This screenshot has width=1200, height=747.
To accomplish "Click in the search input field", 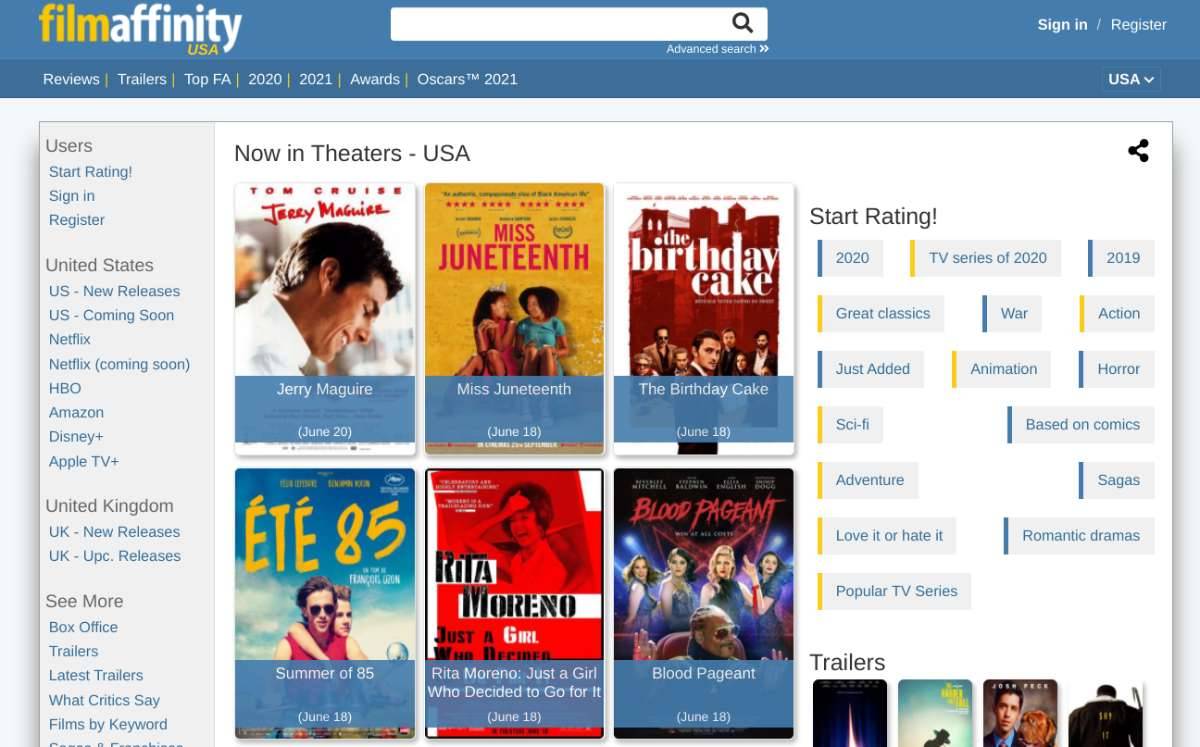I will tap(560, 24).
